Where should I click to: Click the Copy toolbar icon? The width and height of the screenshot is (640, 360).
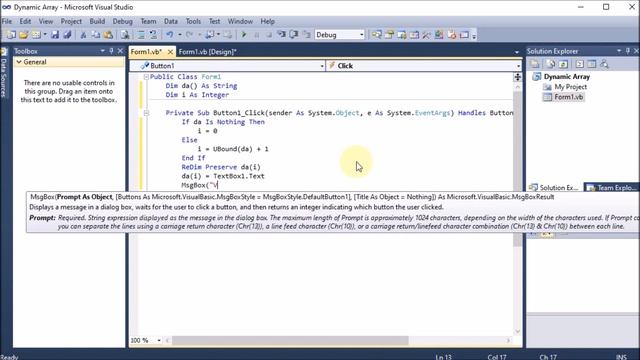96,35
